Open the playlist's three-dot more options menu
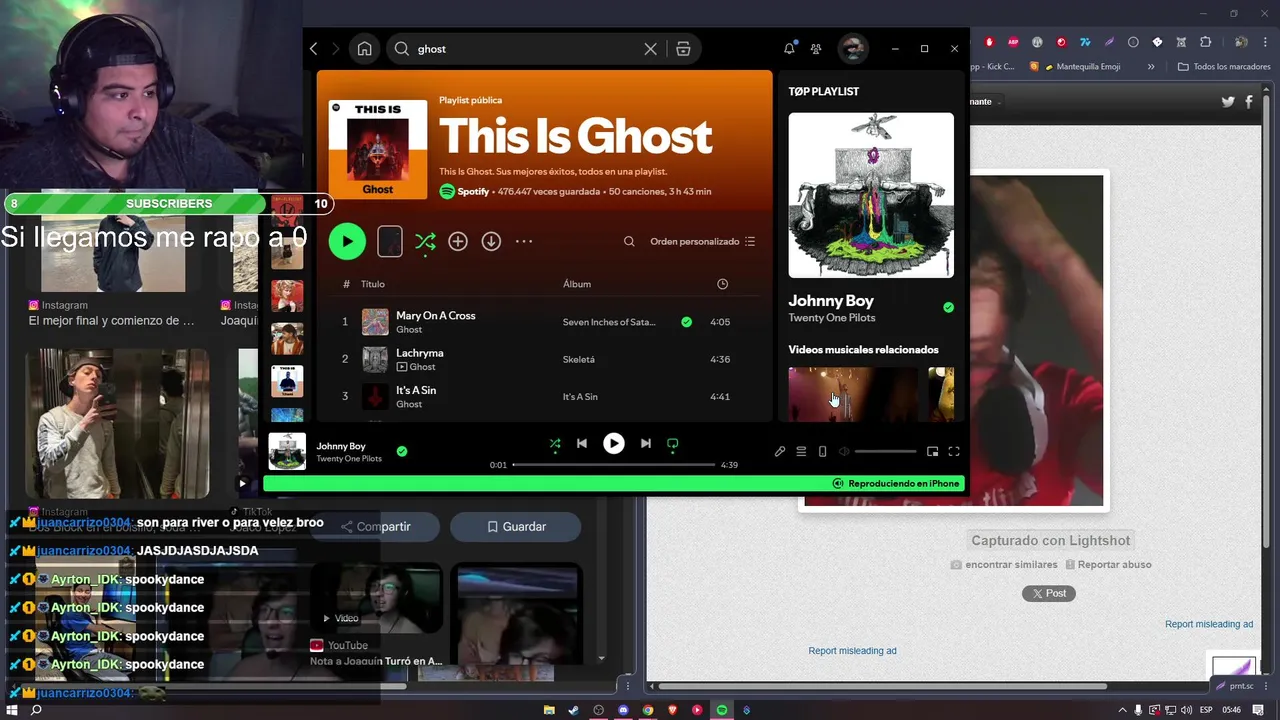 click(524, 241)
